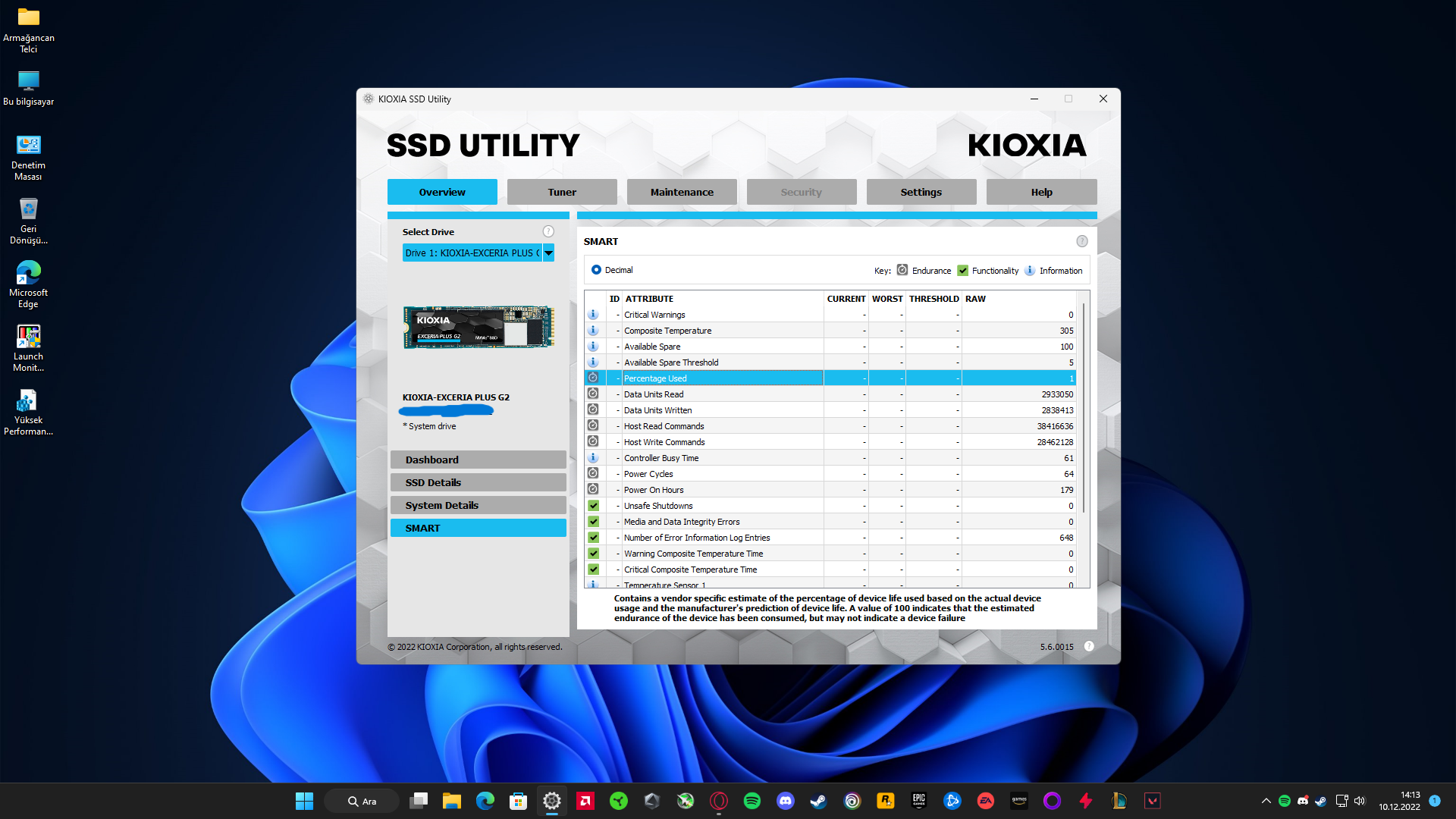
Task: Open Spotify from the taskbar
Action: [752, 801]
